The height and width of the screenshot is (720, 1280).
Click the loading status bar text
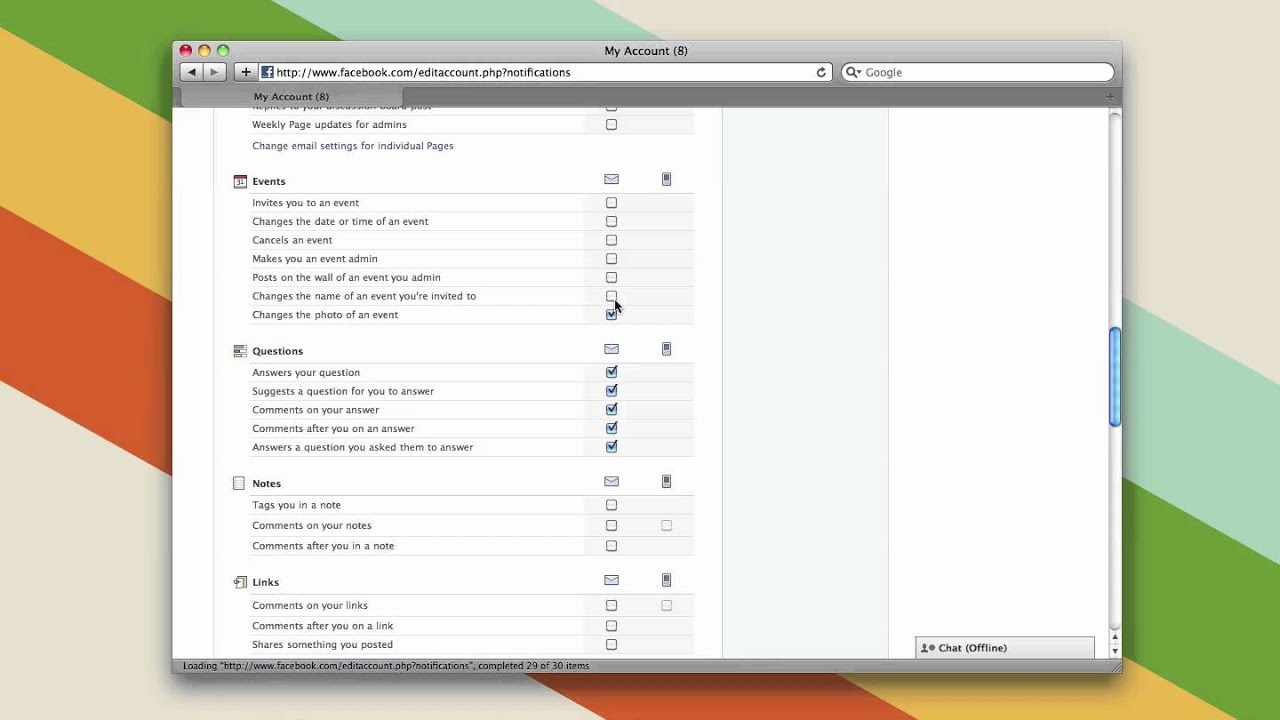coord(386,666)
